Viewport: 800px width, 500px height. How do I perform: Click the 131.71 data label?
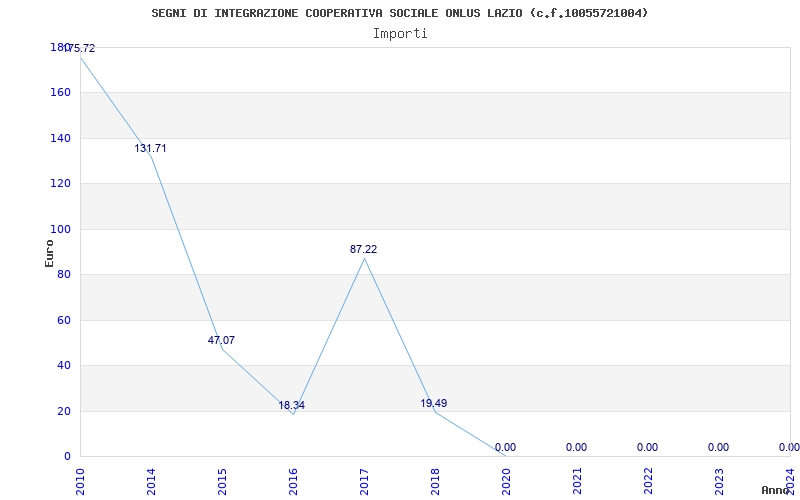151,148
